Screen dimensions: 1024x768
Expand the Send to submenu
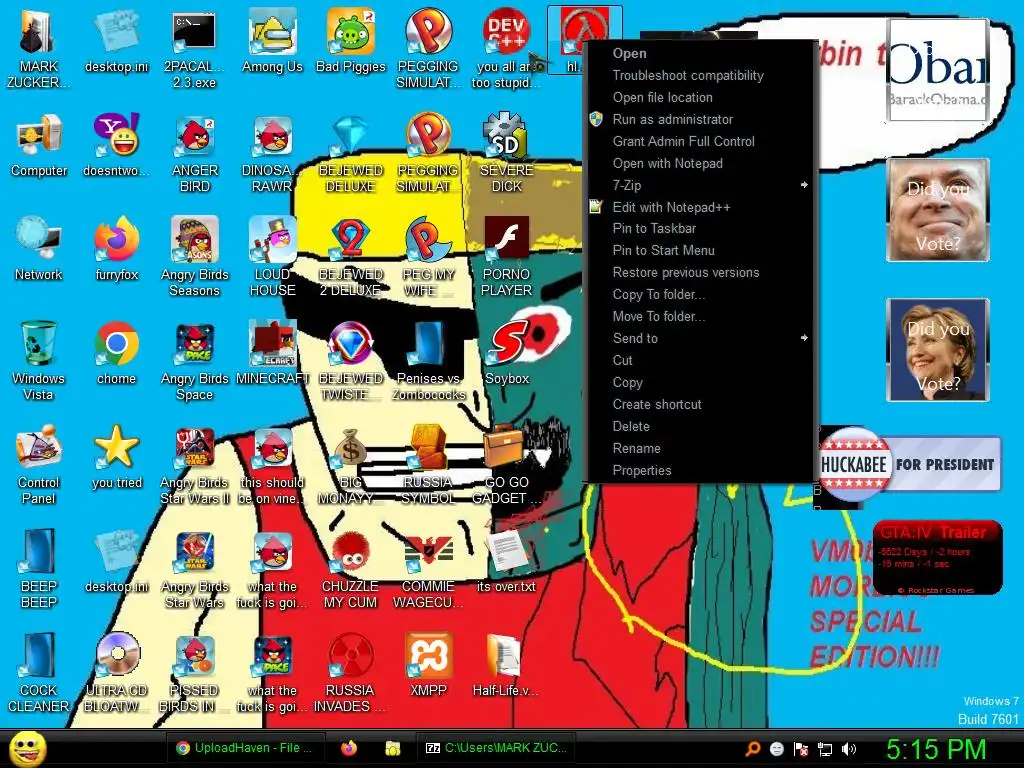coord(701,338)
